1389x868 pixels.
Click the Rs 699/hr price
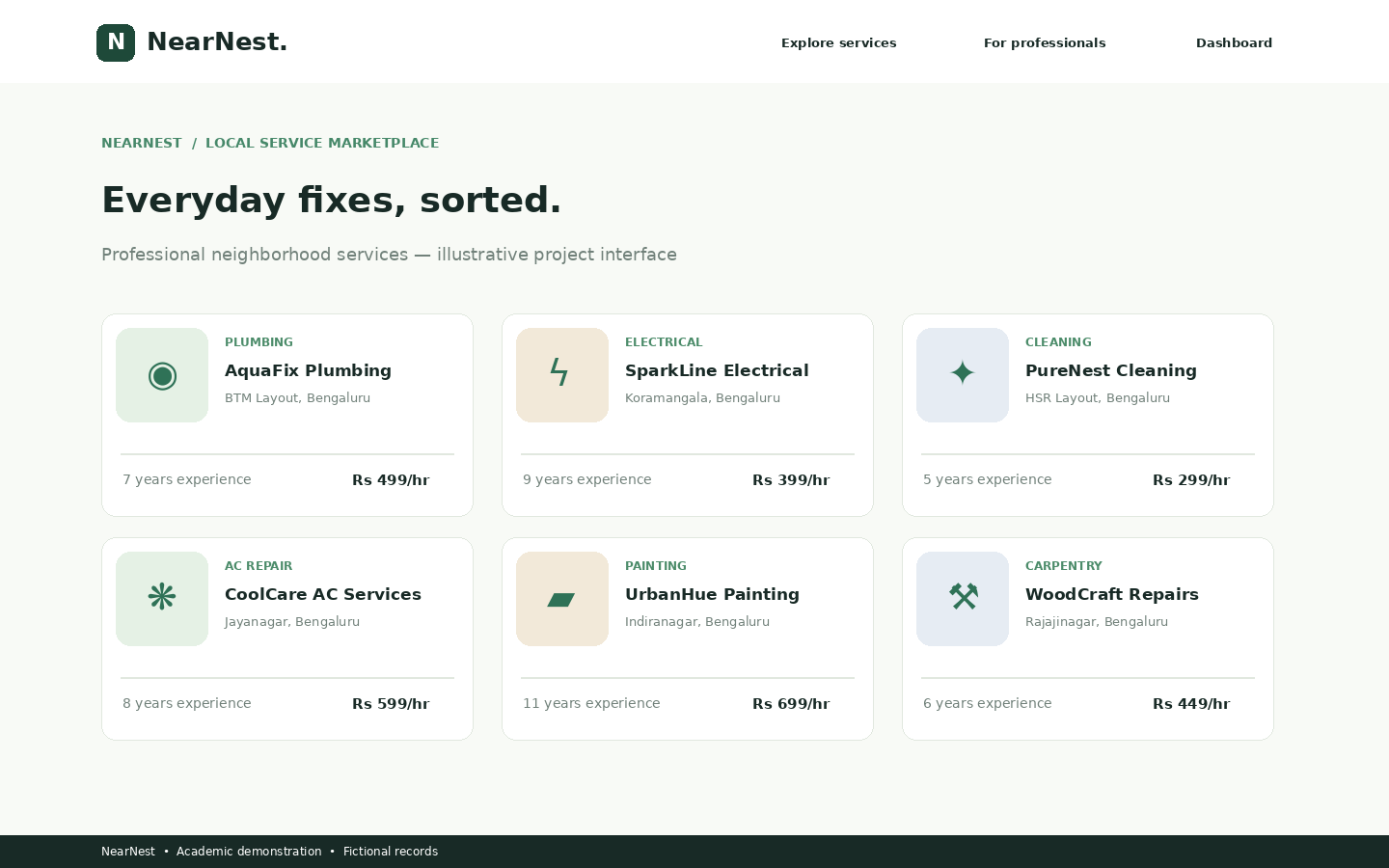(791, 704)
